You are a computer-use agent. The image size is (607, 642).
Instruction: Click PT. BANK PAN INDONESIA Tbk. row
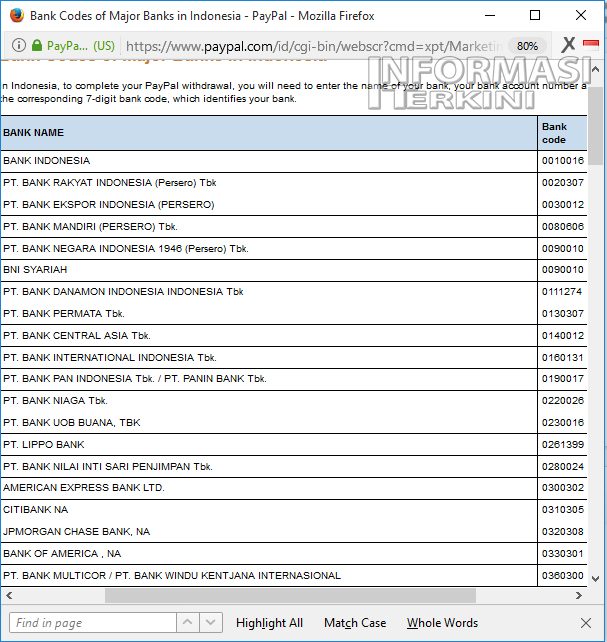click(135, 379)
